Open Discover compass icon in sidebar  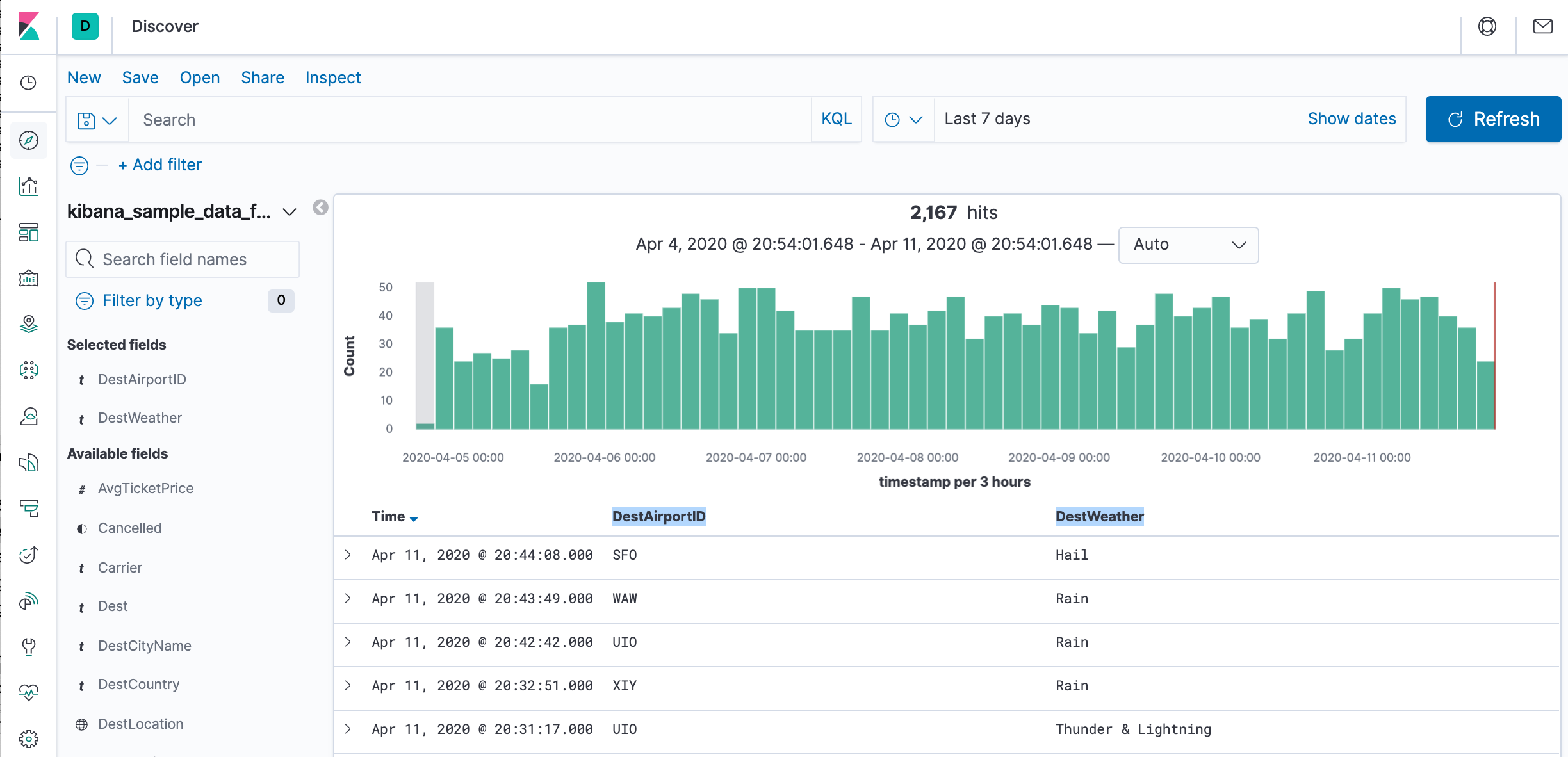(x=29, y=140)
